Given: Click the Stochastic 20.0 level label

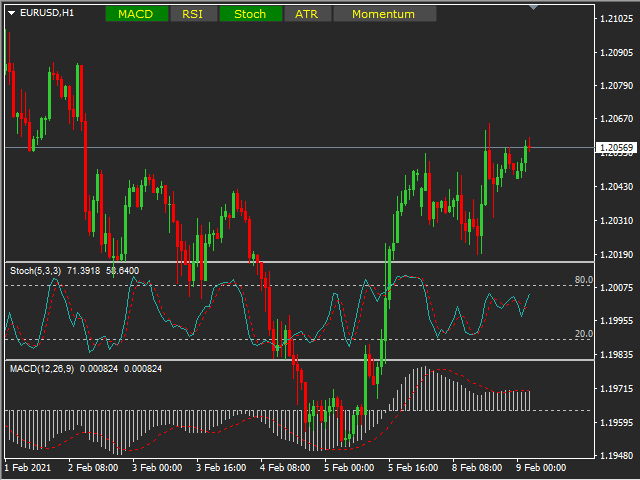Looking at the screenshot, I should coord(583,333).
